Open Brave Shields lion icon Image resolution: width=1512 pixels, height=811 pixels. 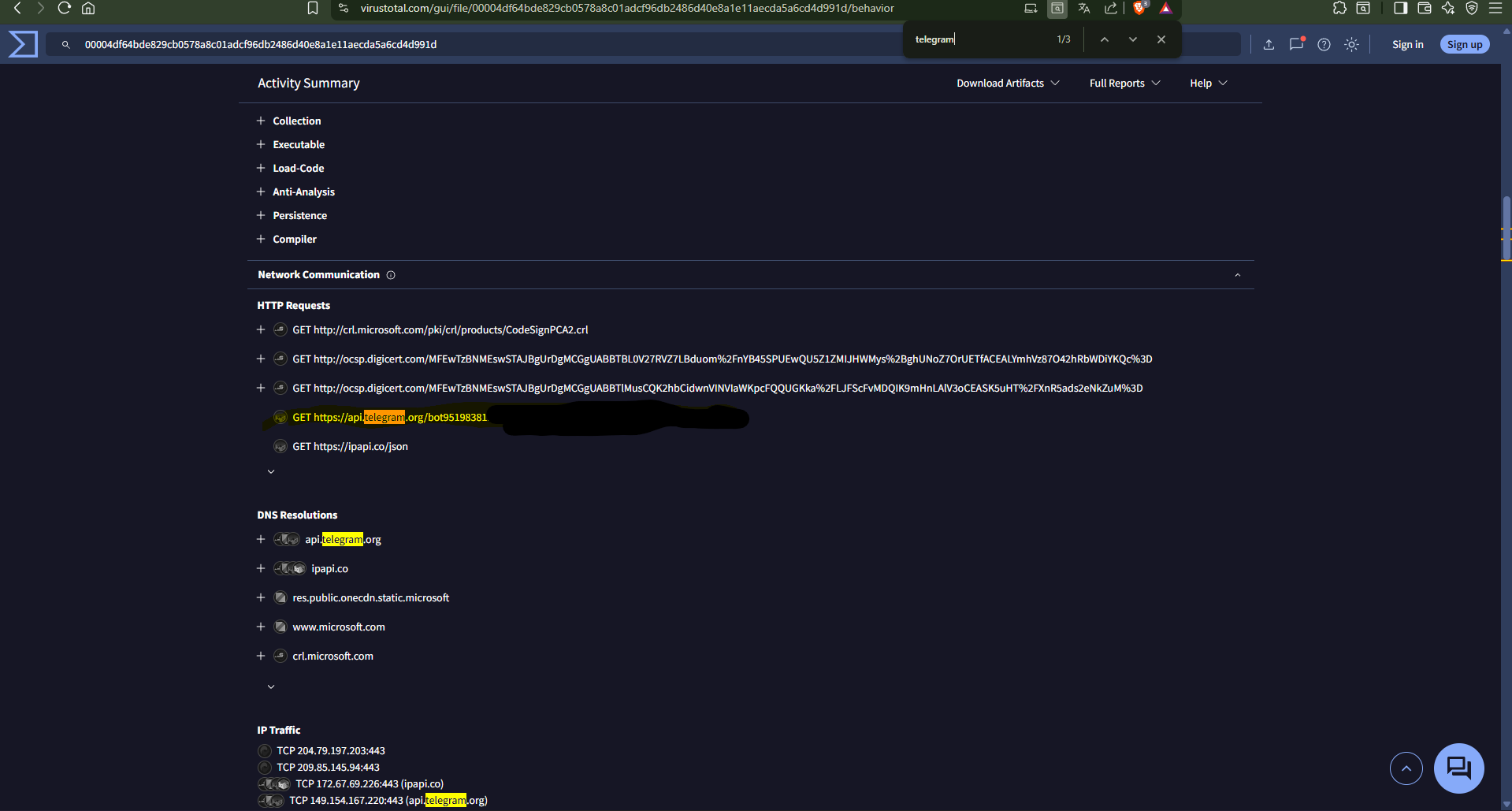click(1139, 8)
